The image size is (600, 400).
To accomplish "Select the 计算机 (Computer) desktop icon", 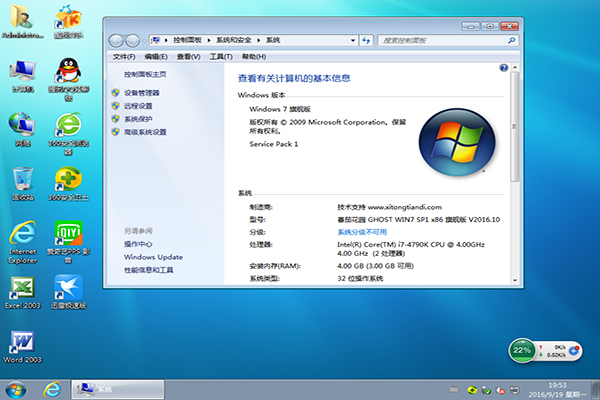I will pos(23,76).
